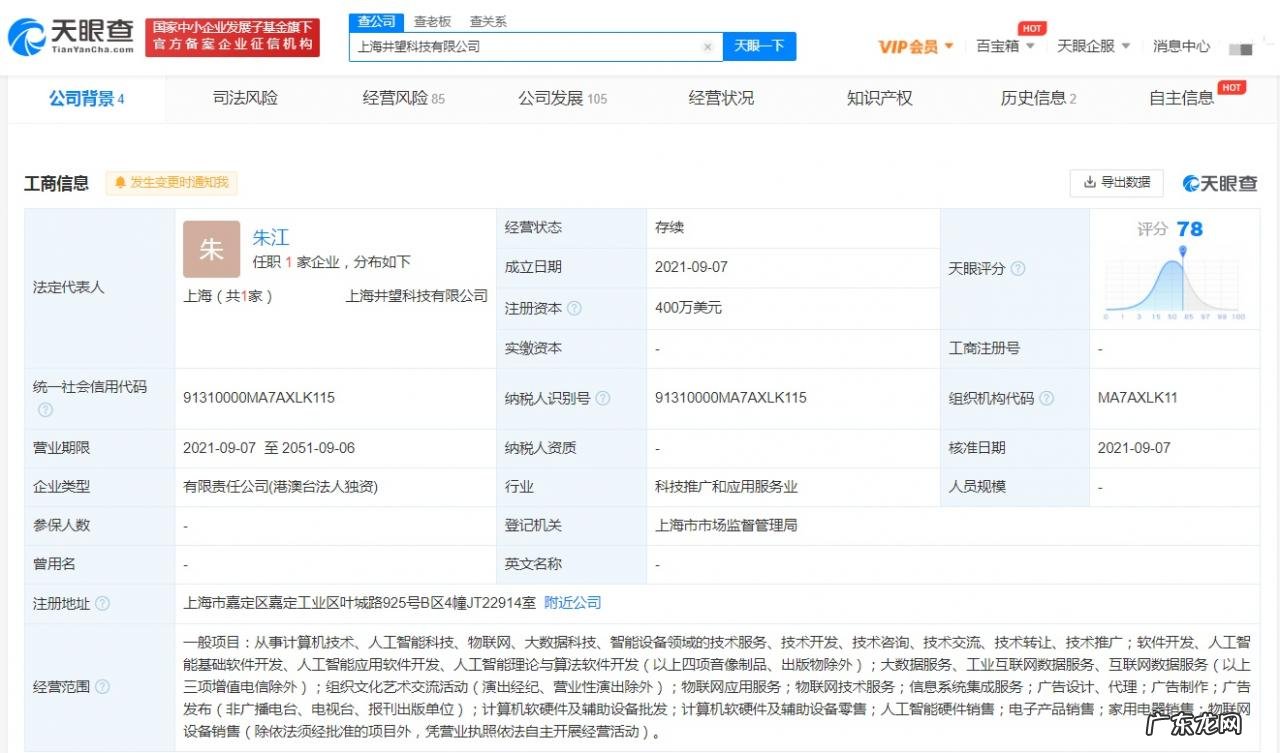
Task: Open the 附近公司 link
Action: (x=570, y=603)
